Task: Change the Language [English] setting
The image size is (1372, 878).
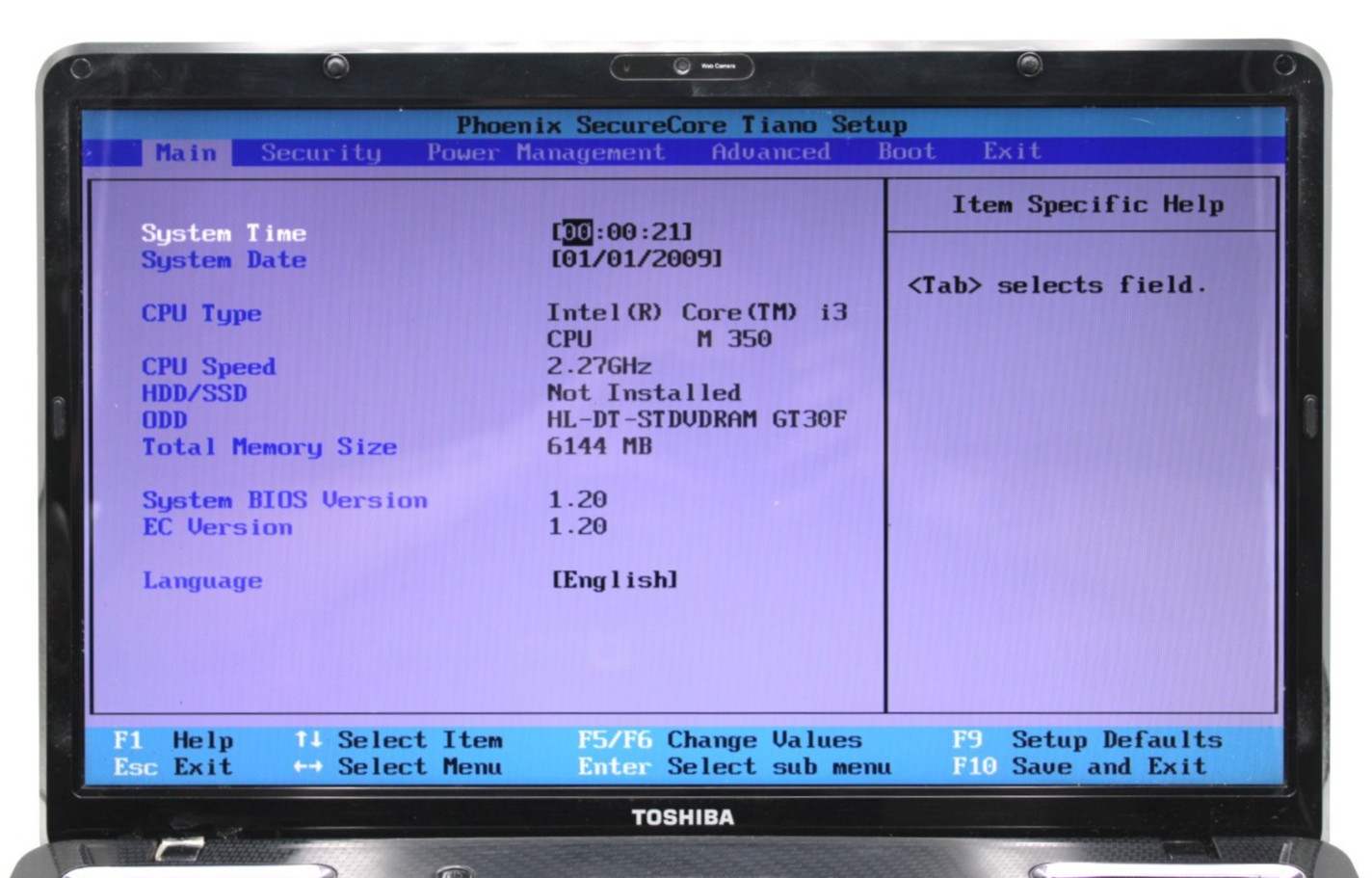Action: point(615,579)
